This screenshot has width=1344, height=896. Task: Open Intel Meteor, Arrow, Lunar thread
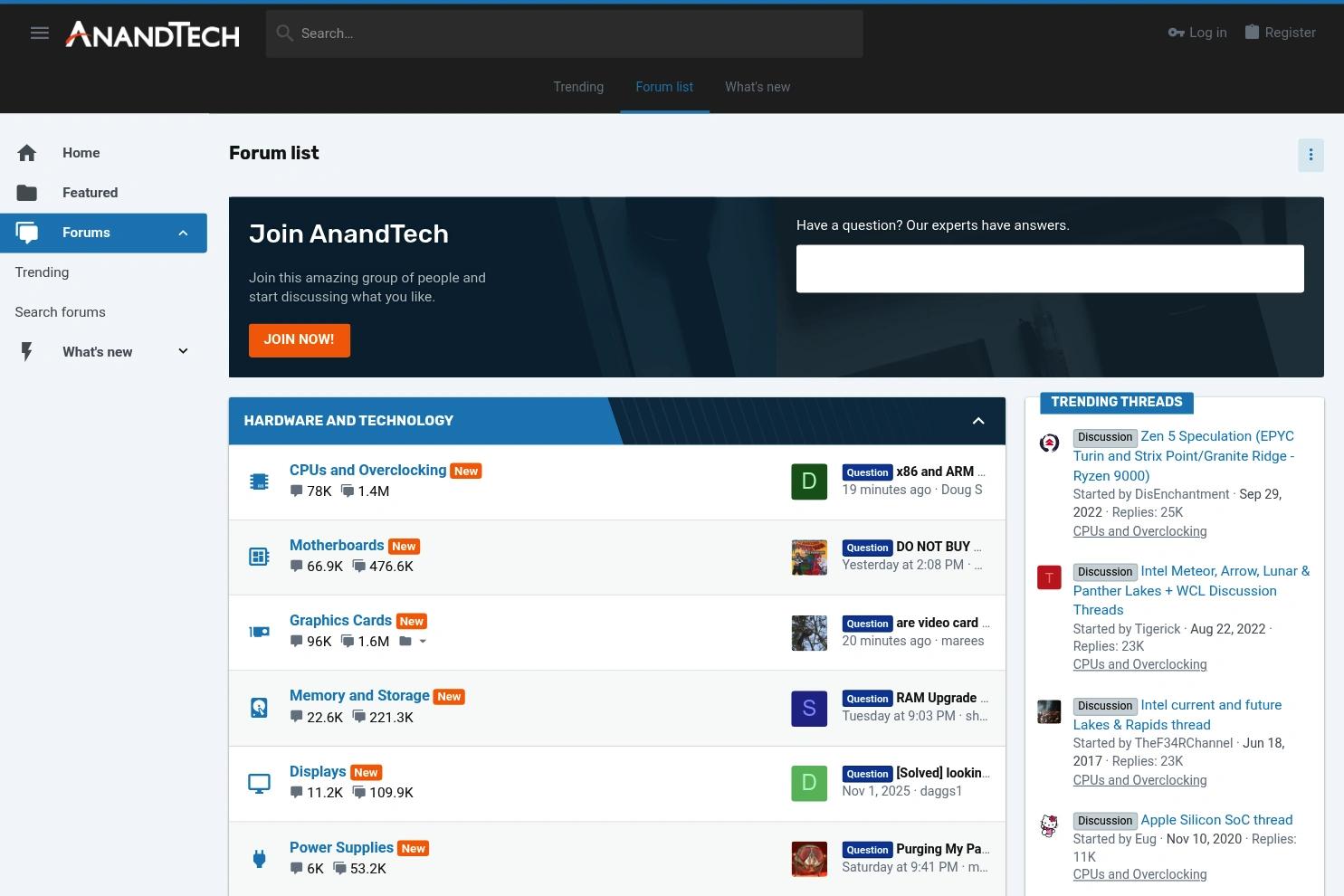coord(1191,590)
